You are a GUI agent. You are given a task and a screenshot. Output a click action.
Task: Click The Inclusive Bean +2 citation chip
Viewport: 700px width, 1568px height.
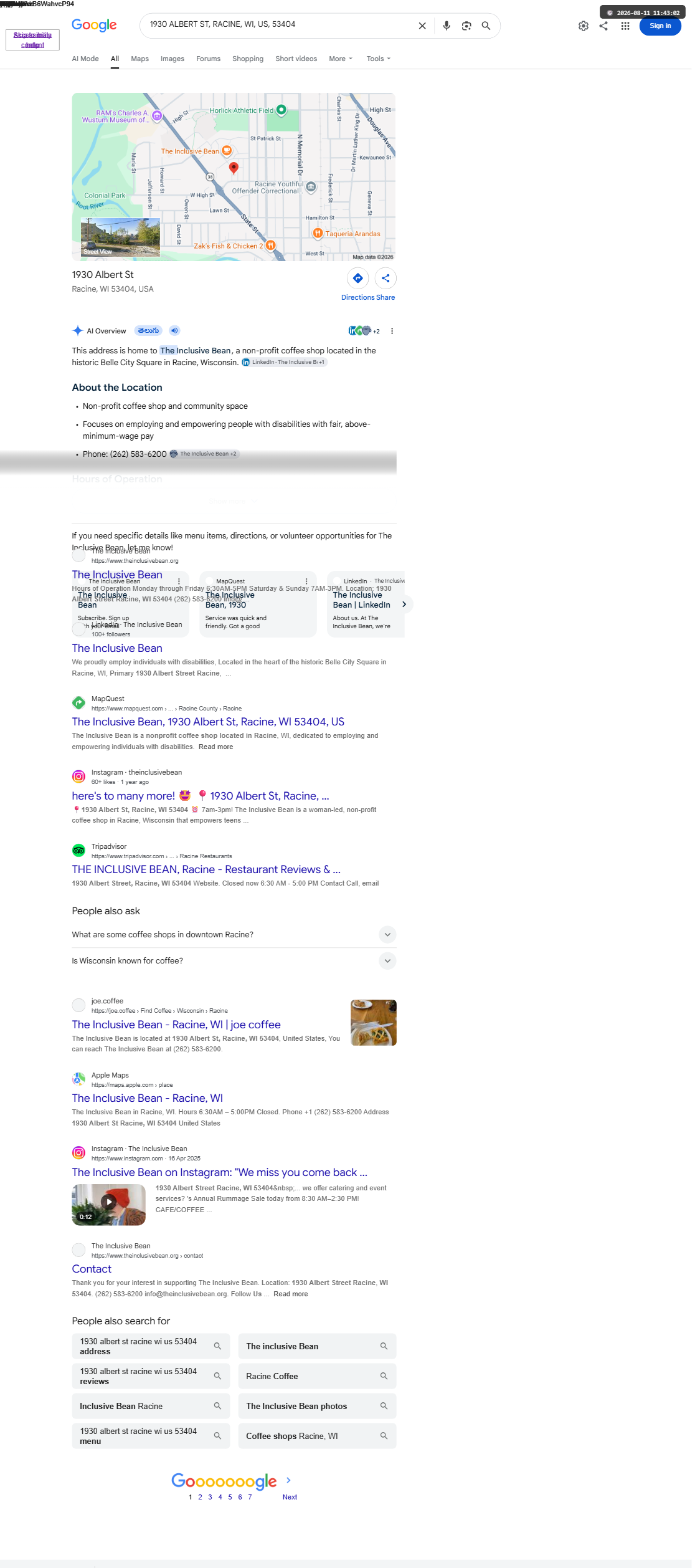click(x=204, y=454)
